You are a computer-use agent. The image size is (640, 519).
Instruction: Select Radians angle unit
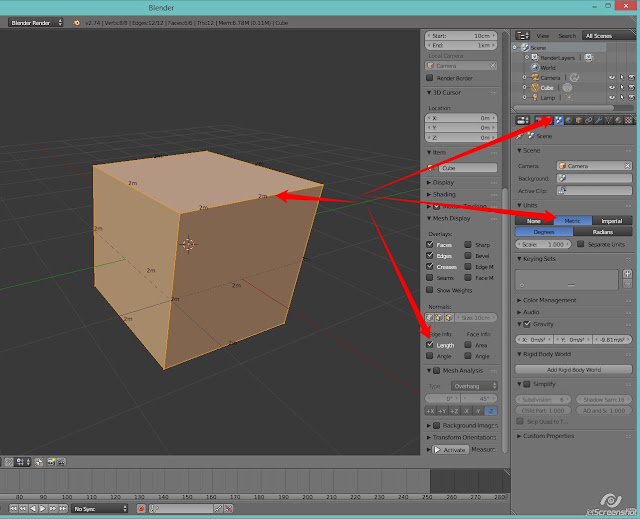[602, 232]
